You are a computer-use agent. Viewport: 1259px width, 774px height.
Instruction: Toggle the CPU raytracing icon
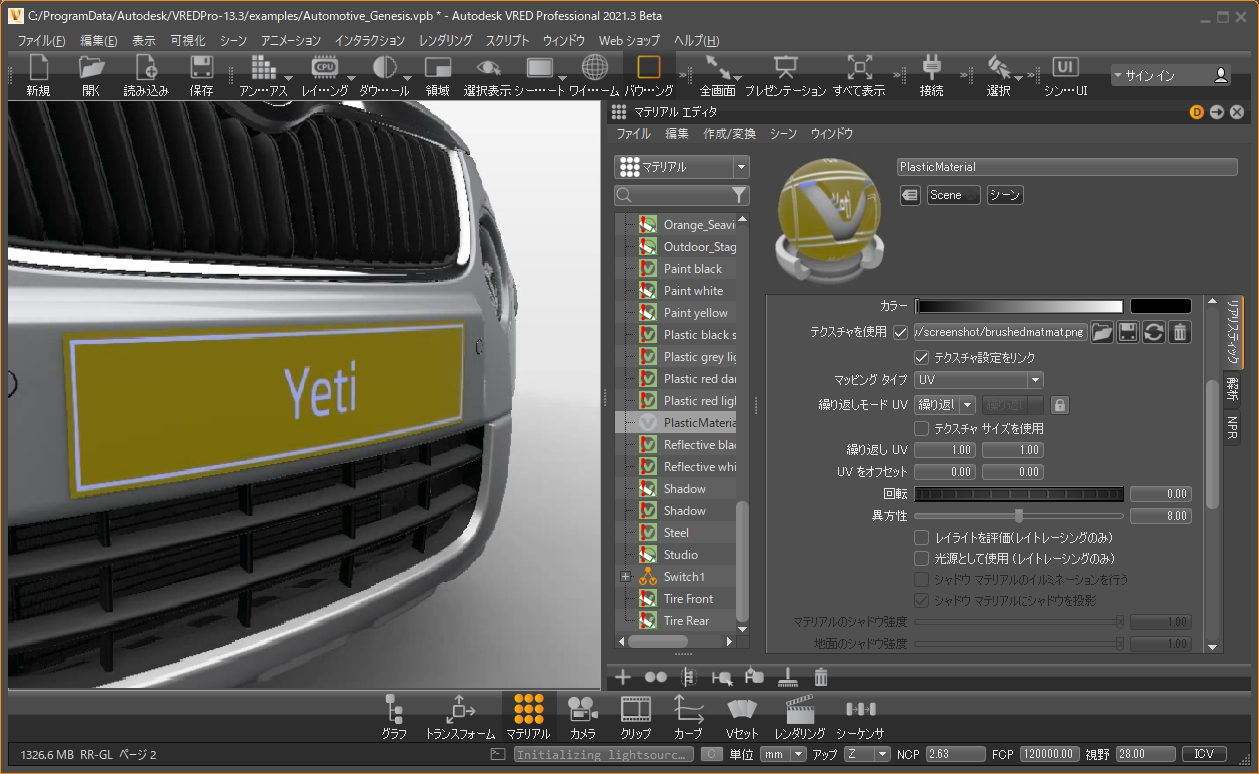324,68
